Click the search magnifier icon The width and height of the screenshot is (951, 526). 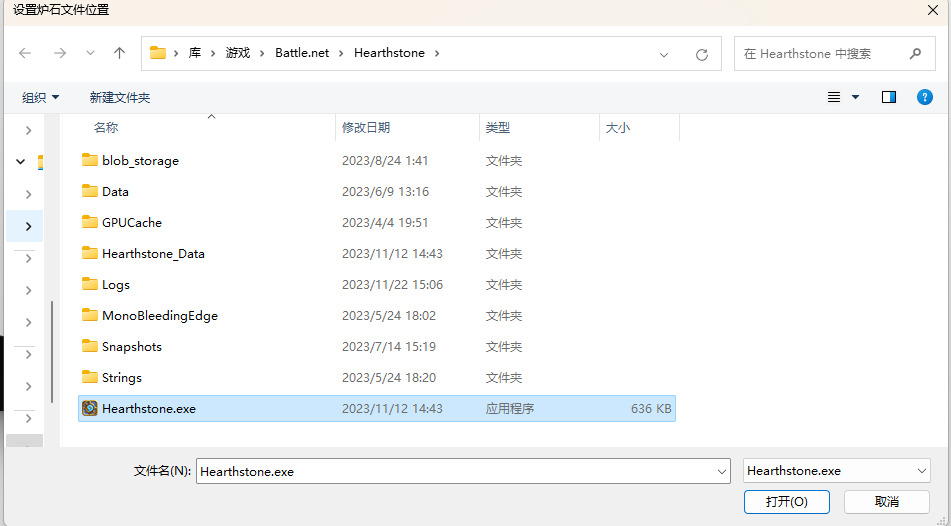coord(915,53)
